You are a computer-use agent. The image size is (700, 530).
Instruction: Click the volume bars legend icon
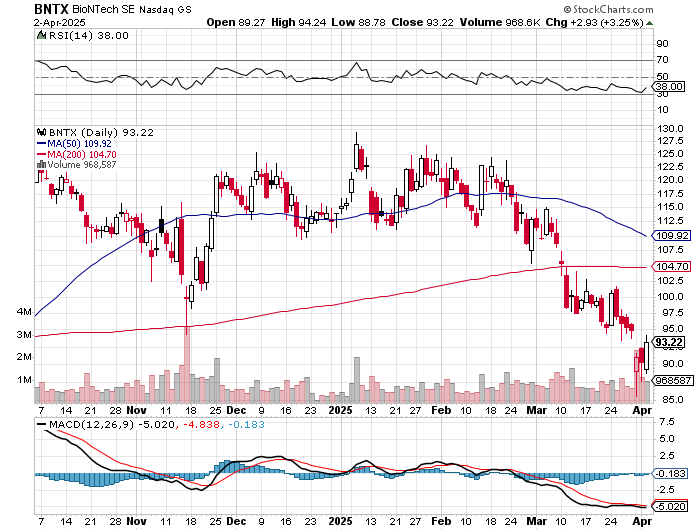[42, 165]
